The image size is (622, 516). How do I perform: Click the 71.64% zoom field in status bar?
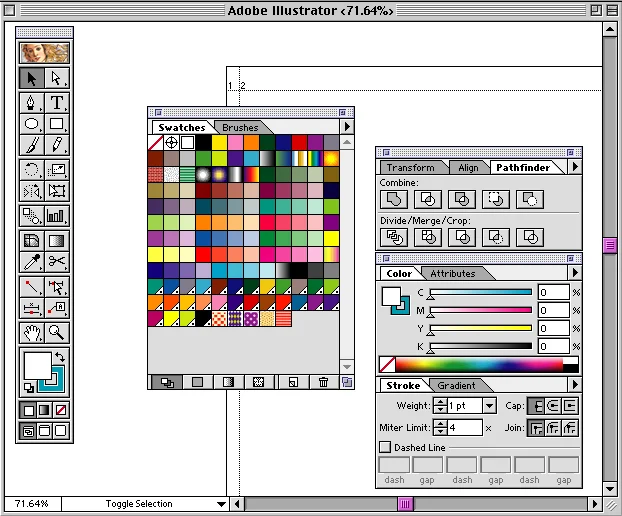tap(32, 504)
